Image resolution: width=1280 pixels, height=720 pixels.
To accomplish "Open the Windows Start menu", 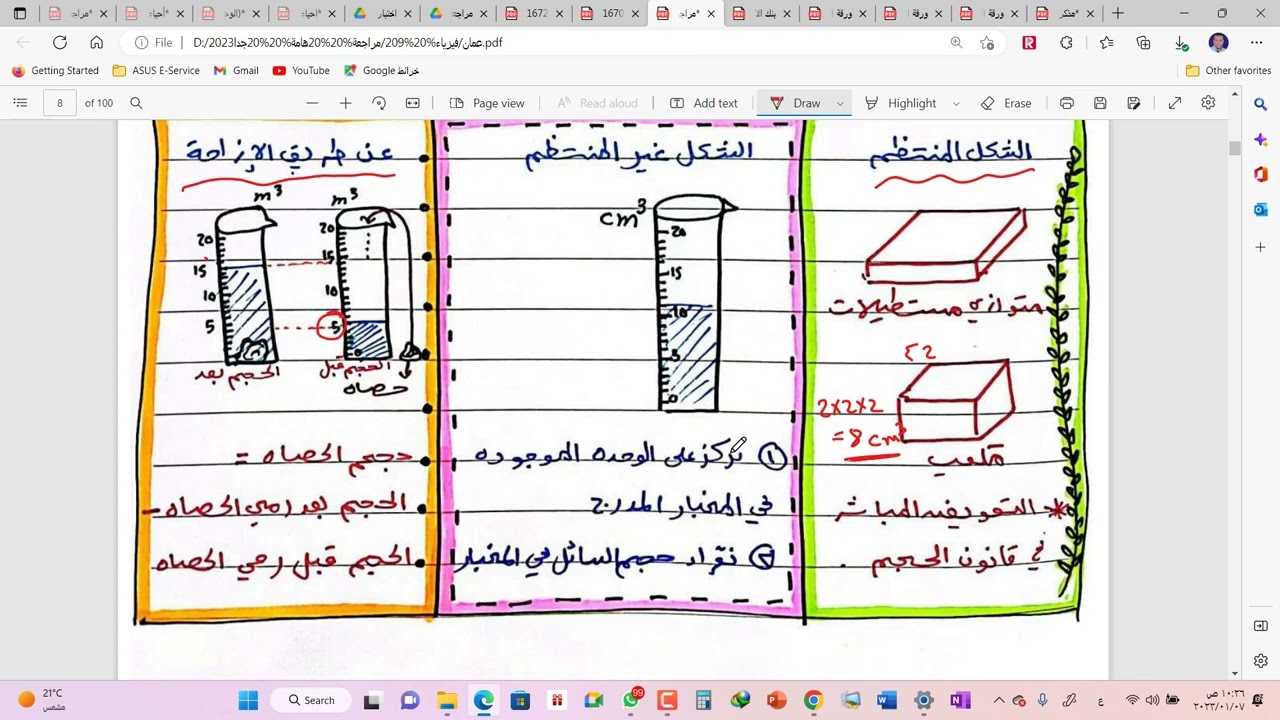I will coord(248,700).
